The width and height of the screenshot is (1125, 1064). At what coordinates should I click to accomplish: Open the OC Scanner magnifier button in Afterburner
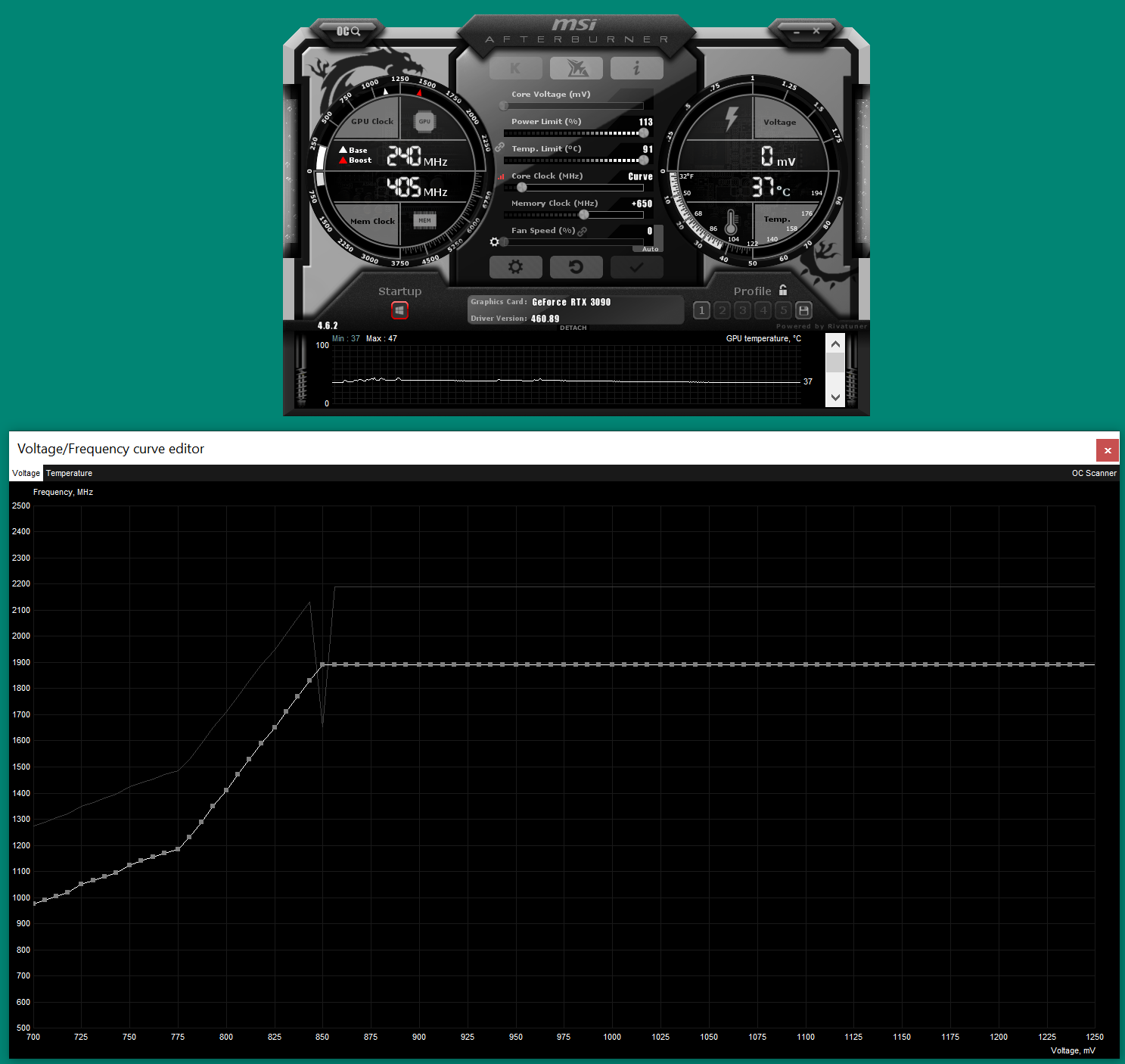348,31
